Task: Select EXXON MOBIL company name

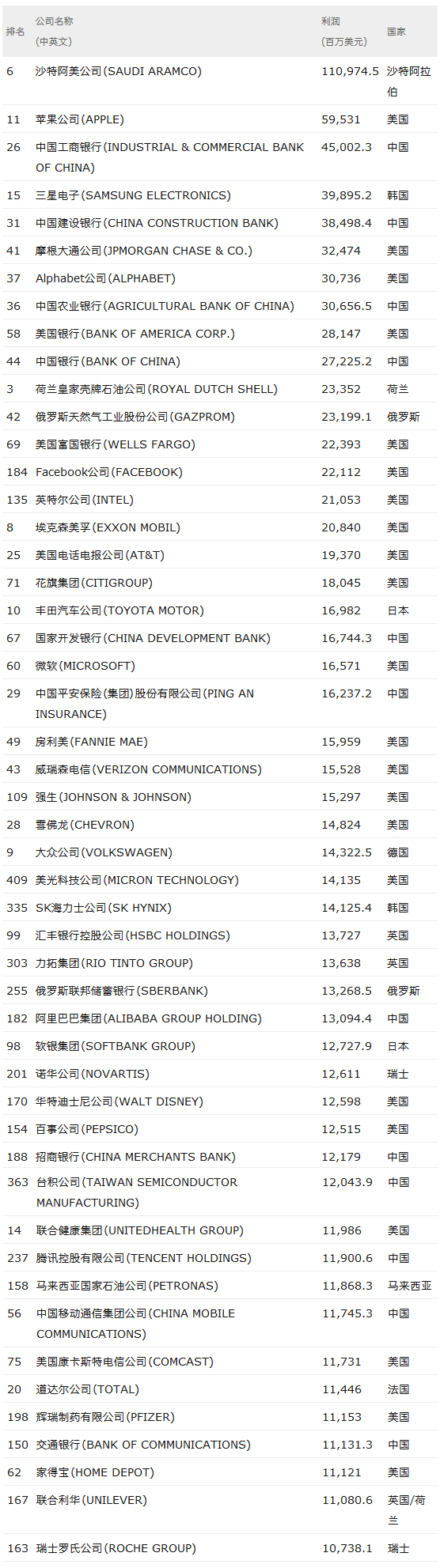Action: [x=108, y=527]
